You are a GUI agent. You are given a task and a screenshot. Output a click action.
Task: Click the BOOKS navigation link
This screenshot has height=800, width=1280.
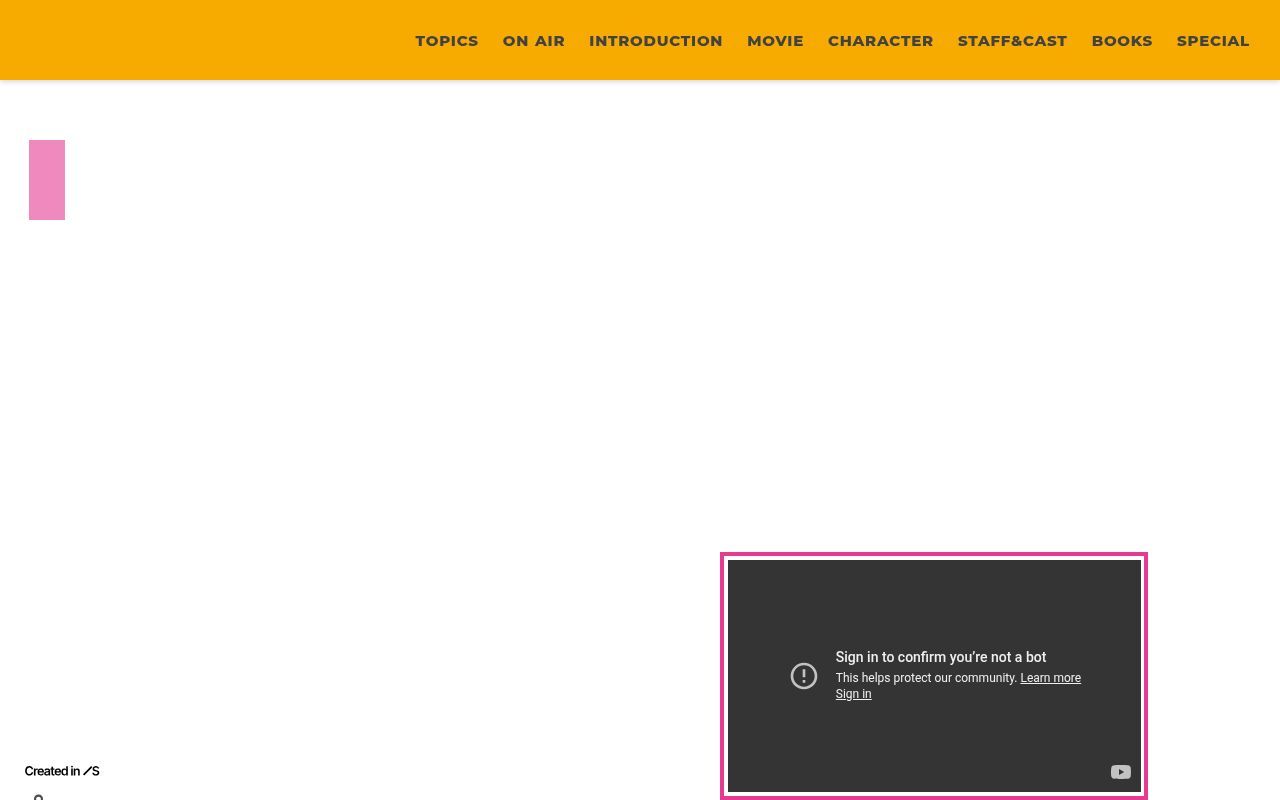point(1122,41)
